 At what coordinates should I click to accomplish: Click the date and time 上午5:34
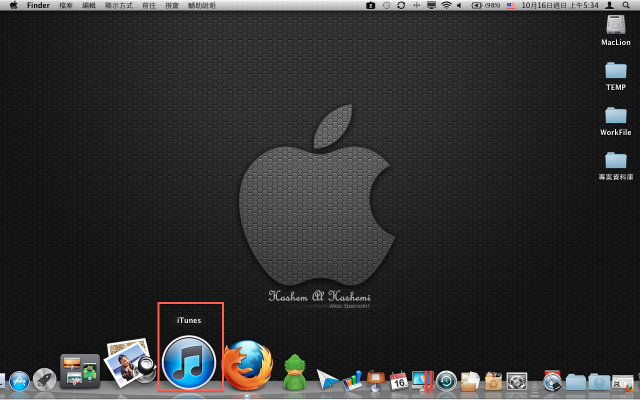click(x=560, y=5)
